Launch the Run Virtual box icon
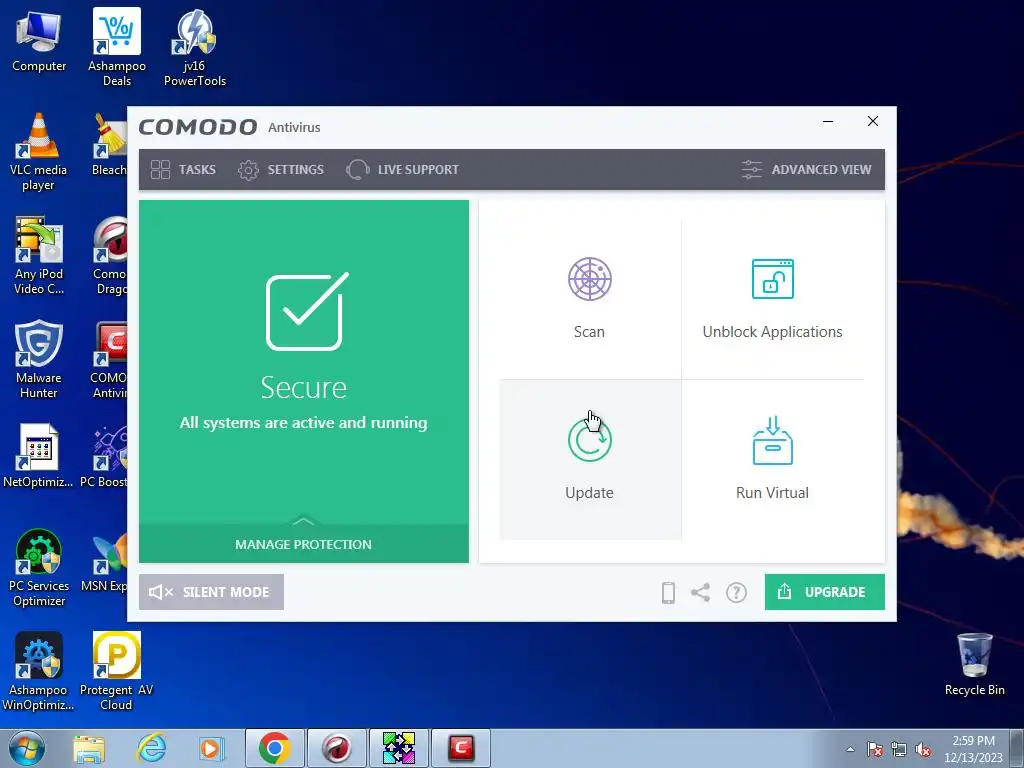Image resolution: width=1024 pixels, height=768 pixels. tap(773, 440)
